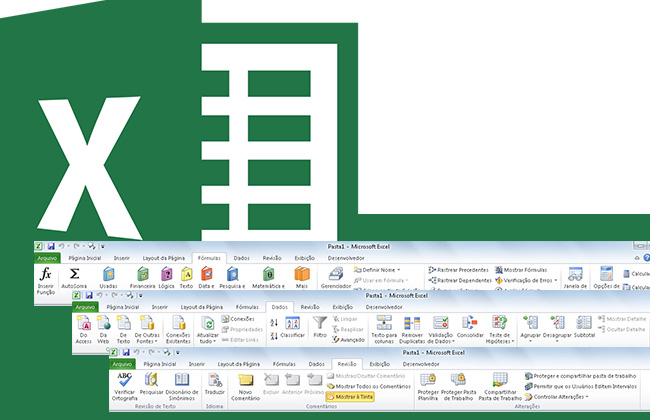
Task: Click De Texto import icon in Dados ribbon
Action: (124, 323)
